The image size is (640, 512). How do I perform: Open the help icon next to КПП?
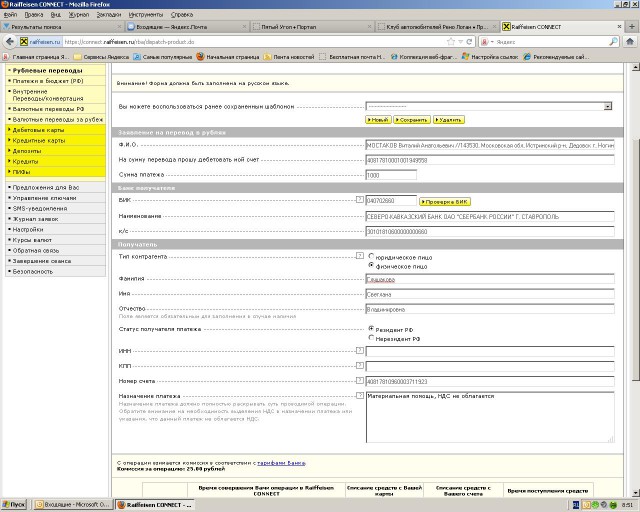(359, 365)
